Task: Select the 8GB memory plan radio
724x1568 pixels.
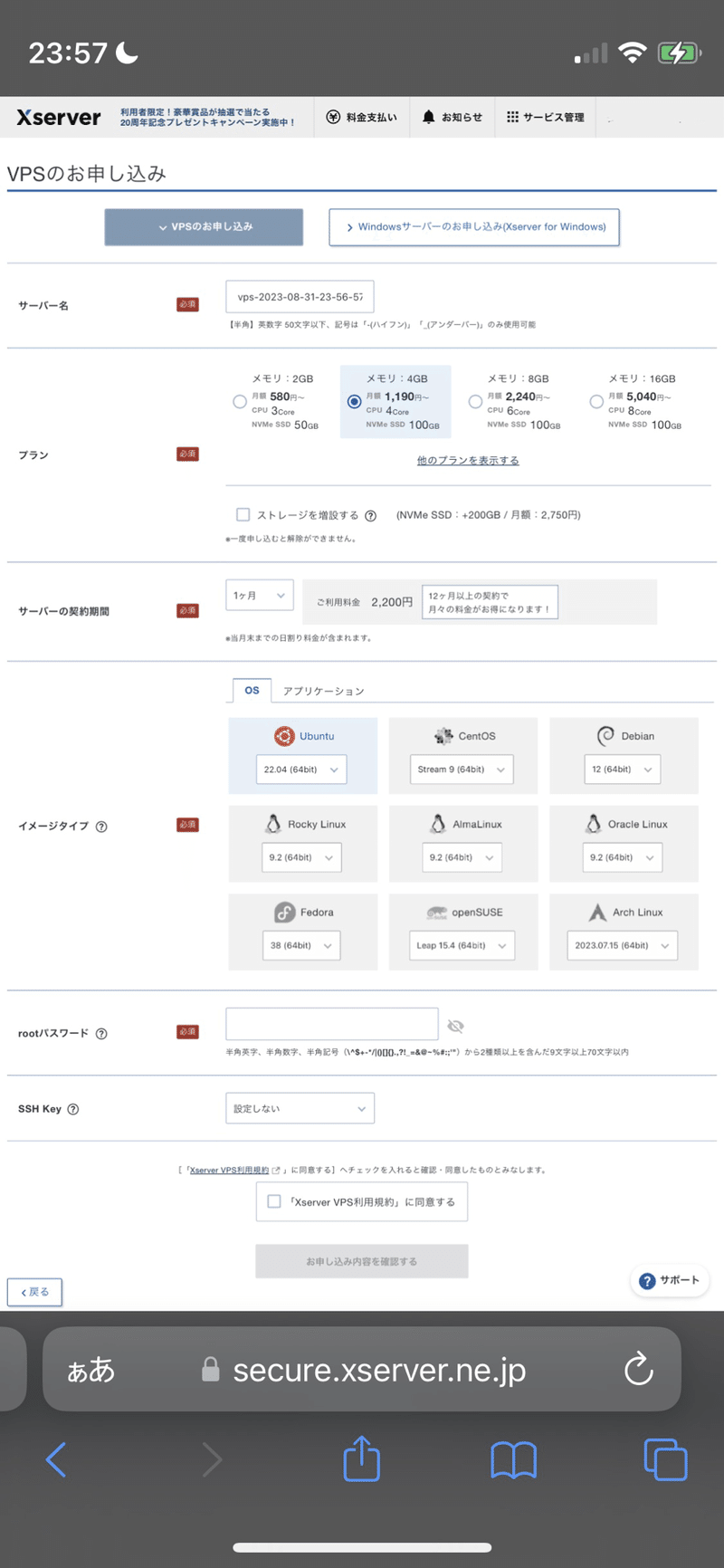Action: [475, 402]
